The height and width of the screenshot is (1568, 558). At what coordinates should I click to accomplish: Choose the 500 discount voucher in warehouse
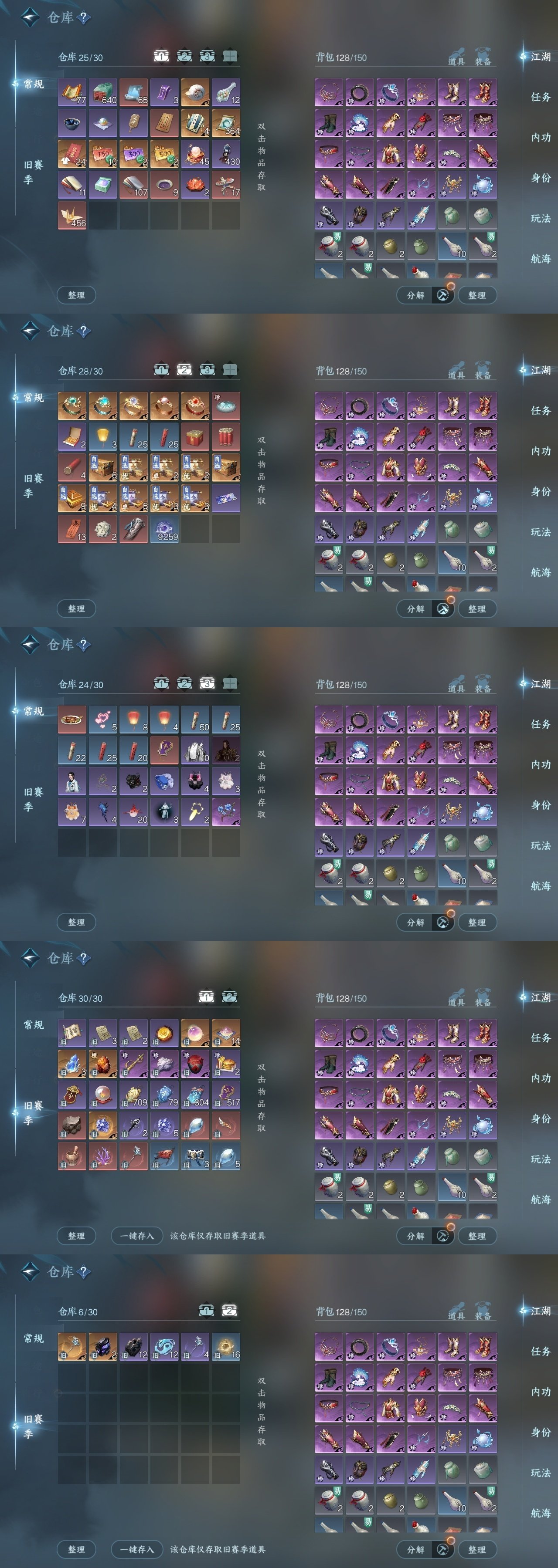click(164, 153)
